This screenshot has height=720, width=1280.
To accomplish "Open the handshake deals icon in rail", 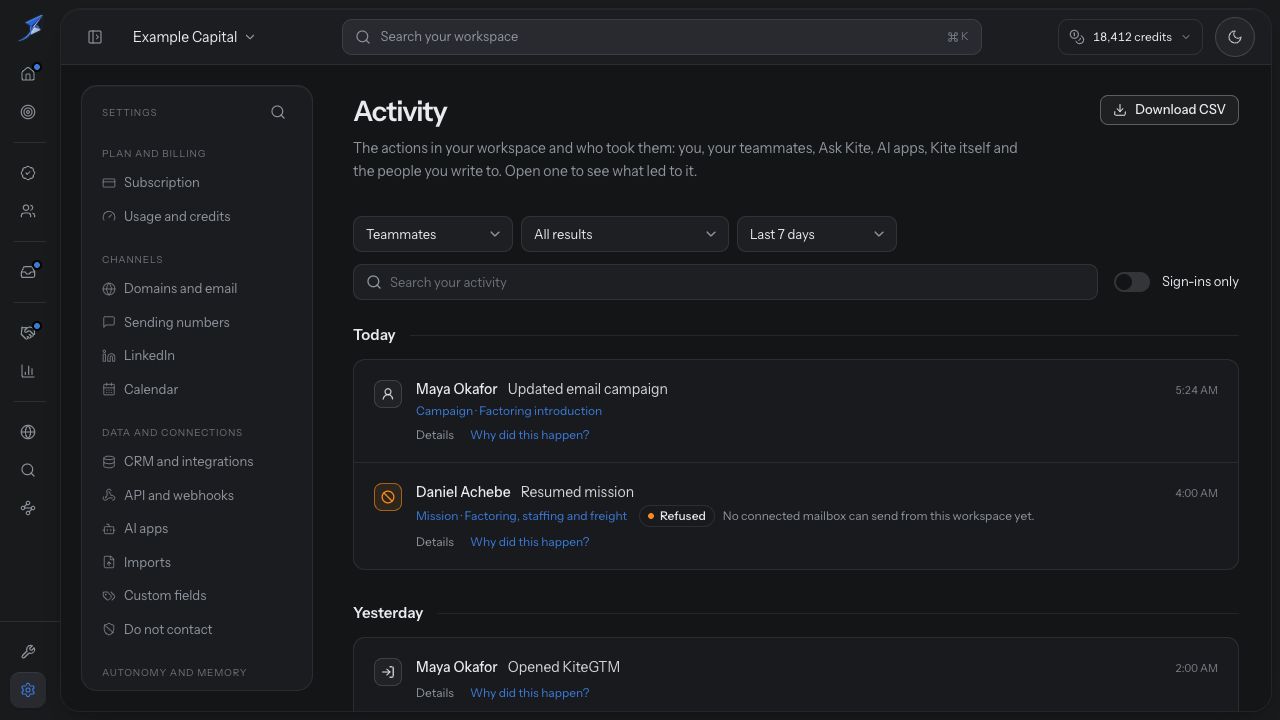I will [x=28, y=333].
